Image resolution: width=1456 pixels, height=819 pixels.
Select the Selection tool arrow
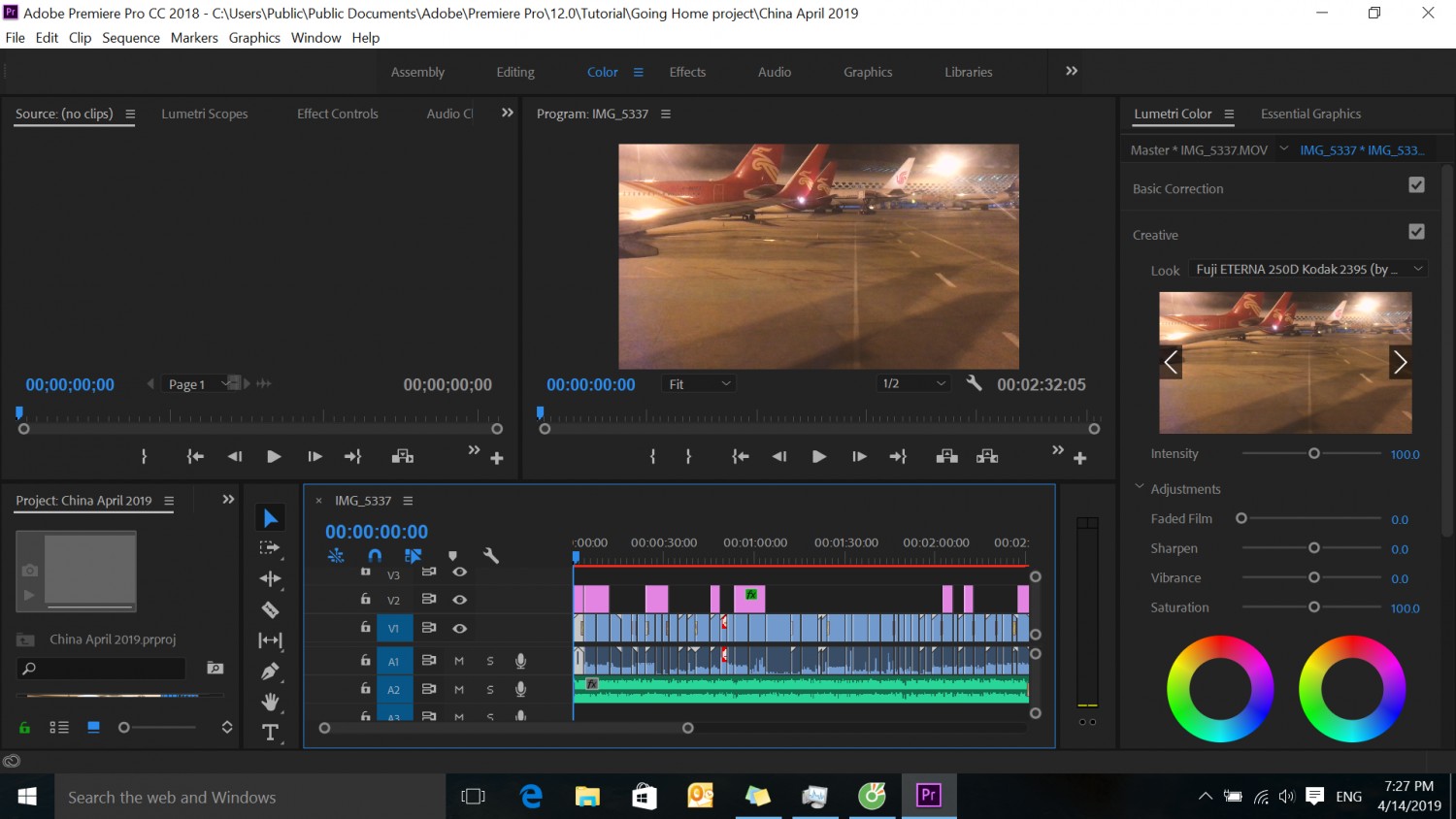click(271, 518)
